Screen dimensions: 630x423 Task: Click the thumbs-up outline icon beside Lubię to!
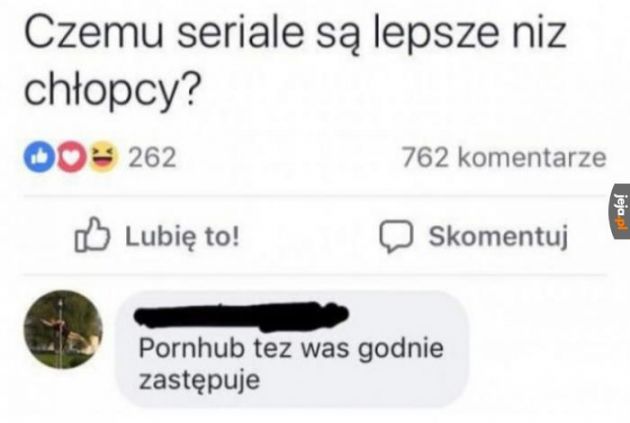tap(92, 235)
